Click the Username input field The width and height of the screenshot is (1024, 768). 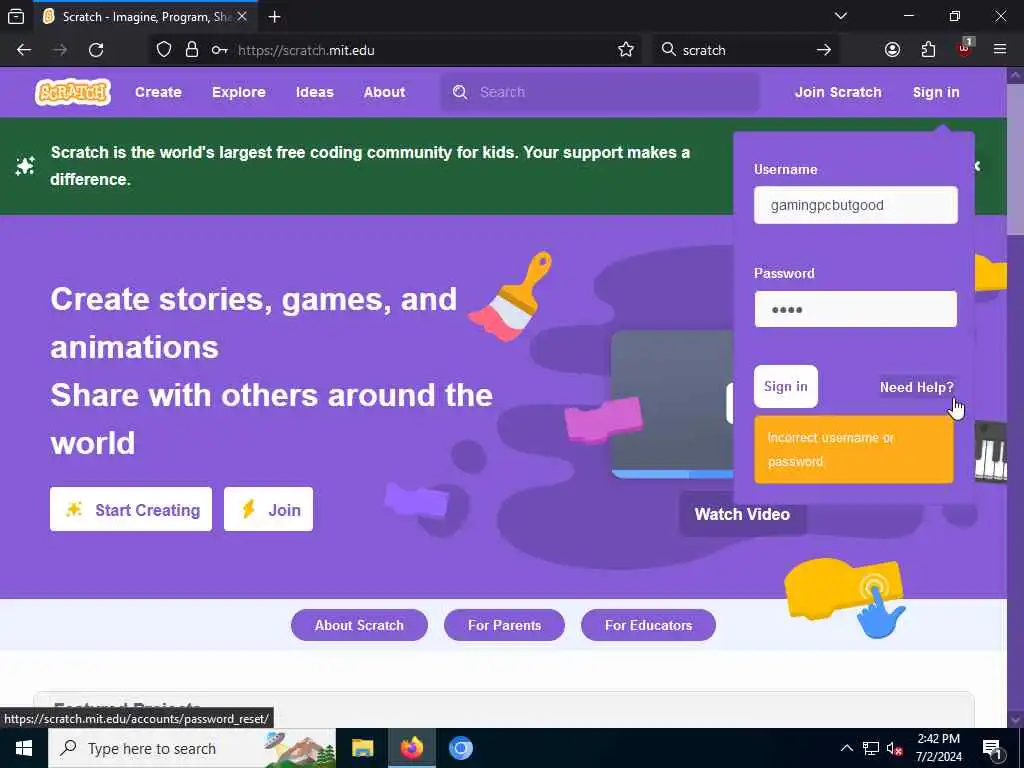(856, 205)
